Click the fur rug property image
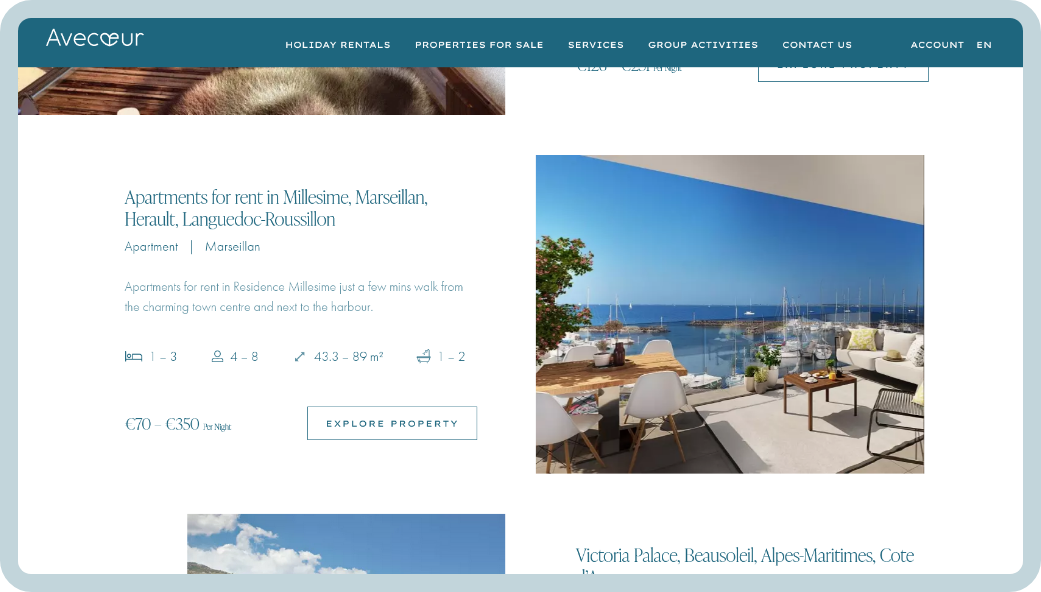 [262, 91]
